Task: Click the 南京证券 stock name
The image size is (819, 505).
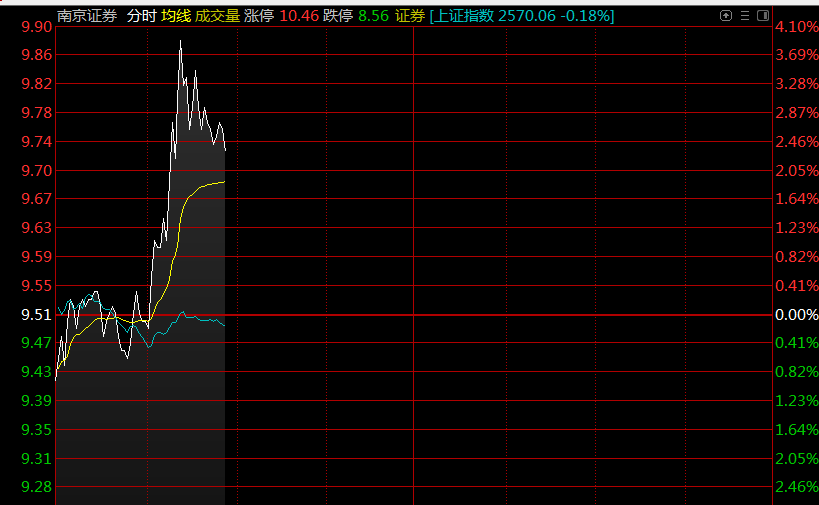Action: pos(86,16)
